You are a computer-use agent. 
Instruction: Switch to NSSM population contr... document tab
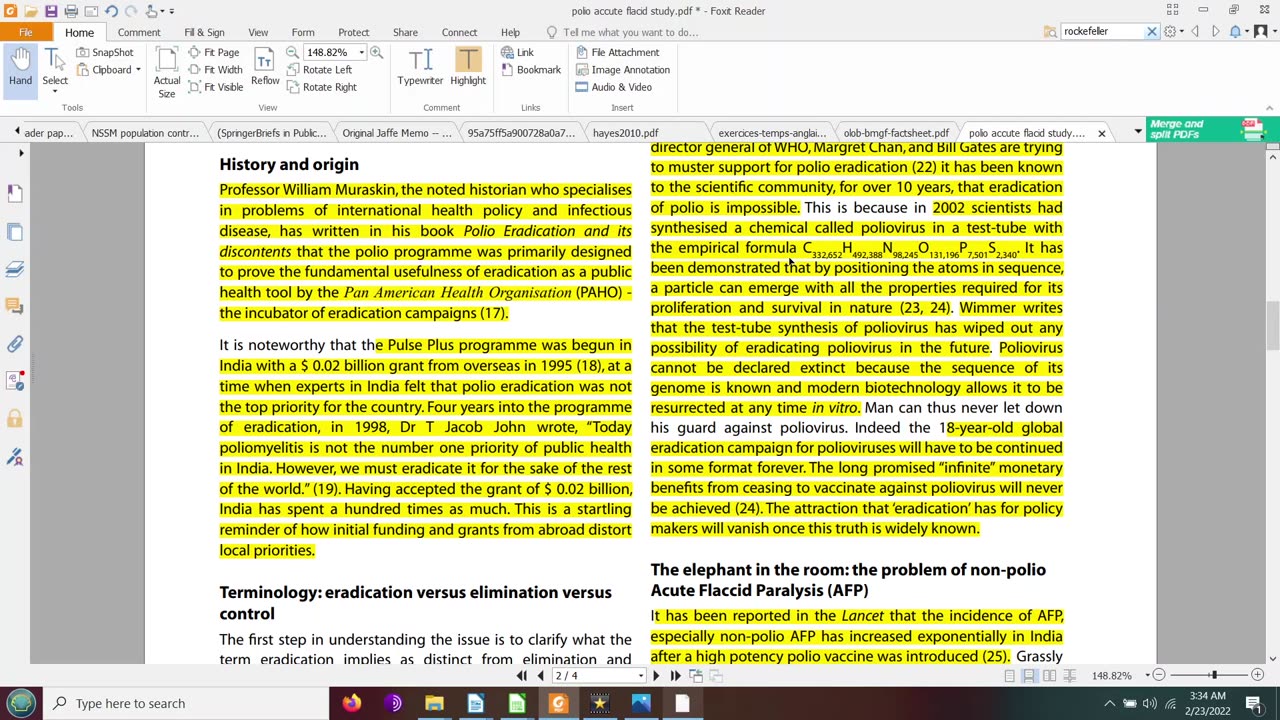click(x=145, y=133)
